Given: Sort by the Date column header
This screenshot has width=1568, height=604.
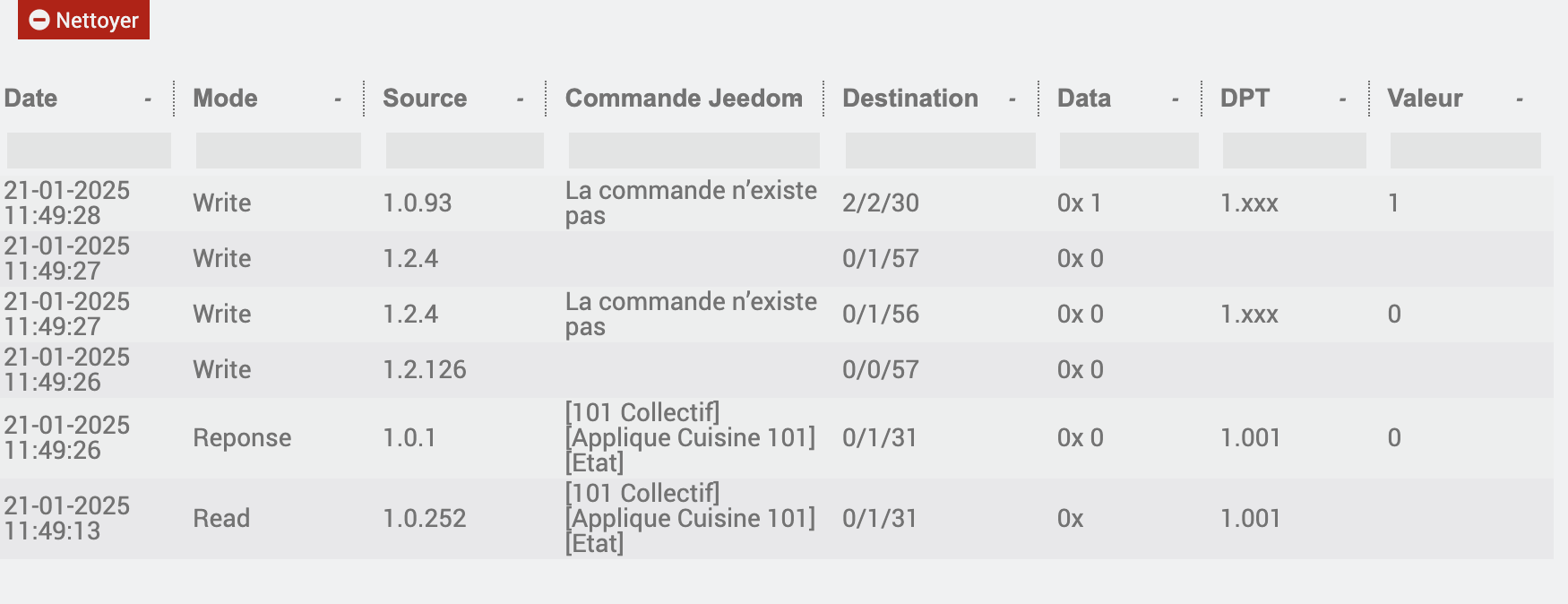Looking at the screenshot, I should (31, 99).
